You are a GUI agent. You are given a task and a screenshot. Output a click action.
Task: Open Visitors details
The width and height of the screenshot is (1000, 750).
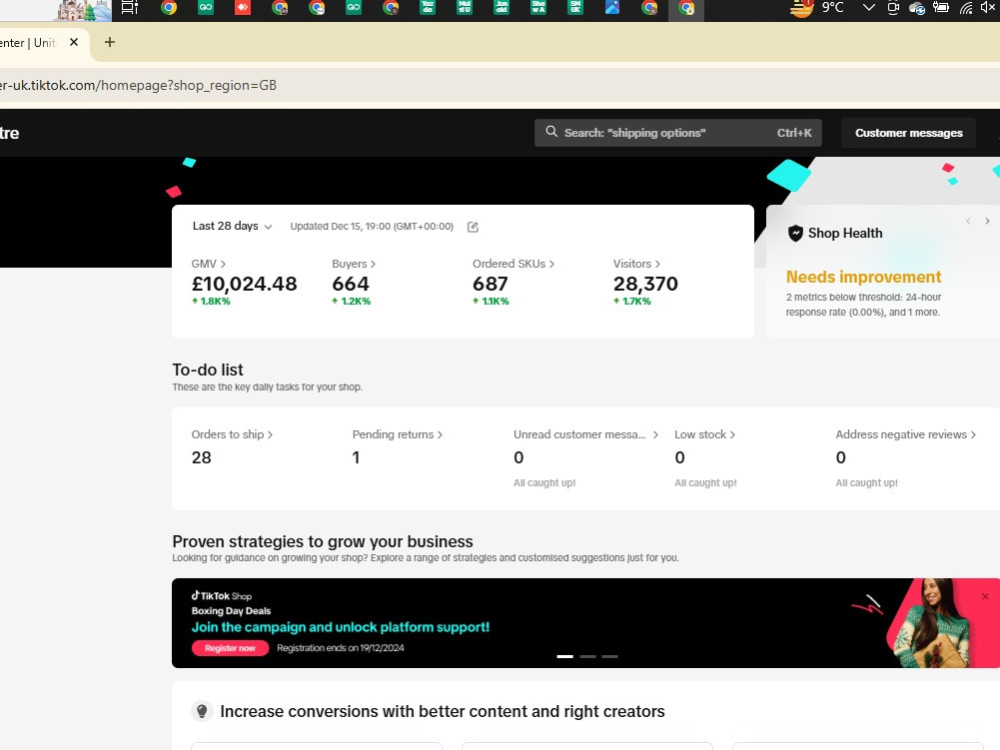click(x=636, y=264)
